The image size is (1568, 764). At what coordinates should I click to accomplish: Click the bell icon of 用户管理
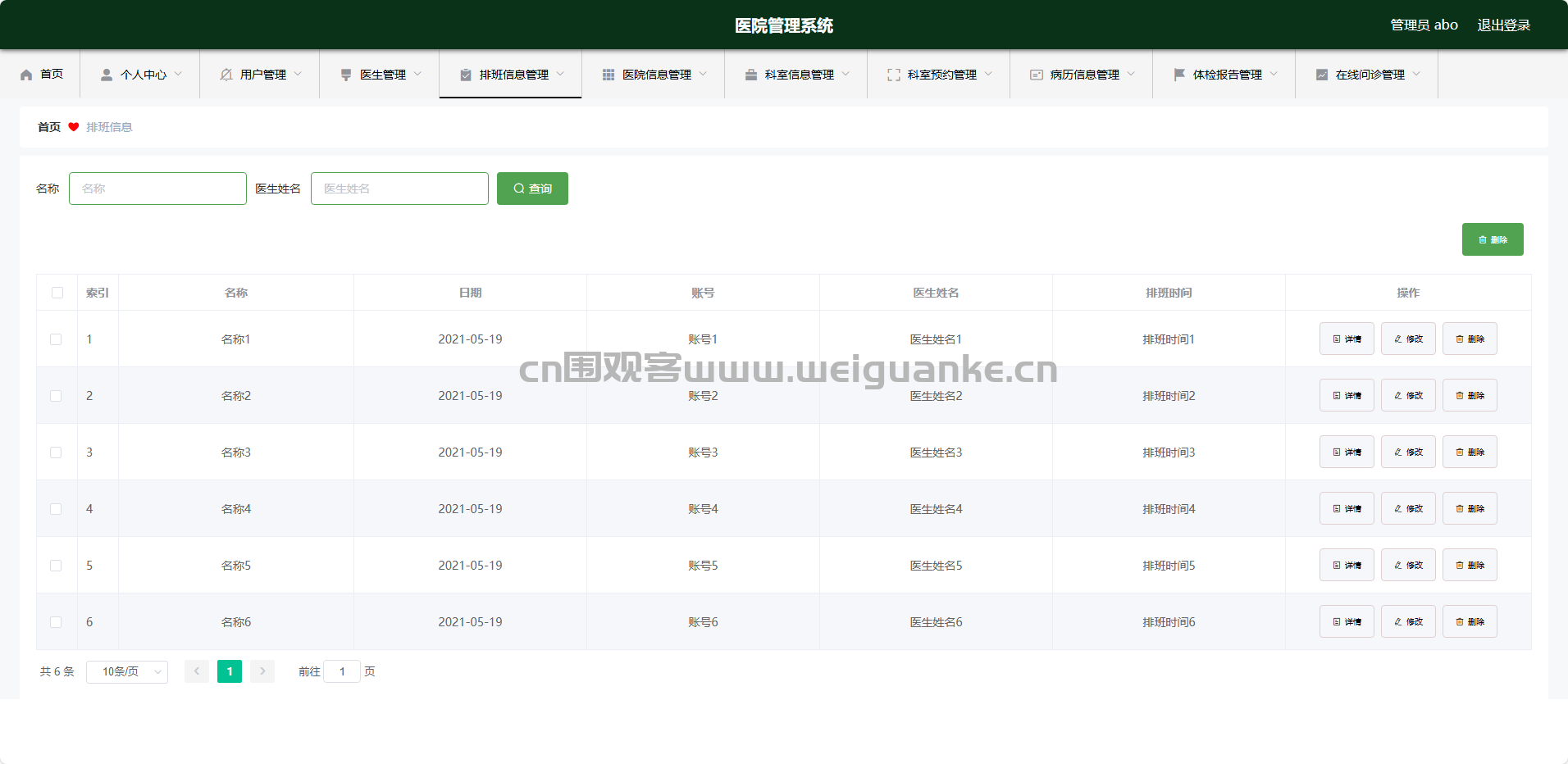click(x=226, y=75)
